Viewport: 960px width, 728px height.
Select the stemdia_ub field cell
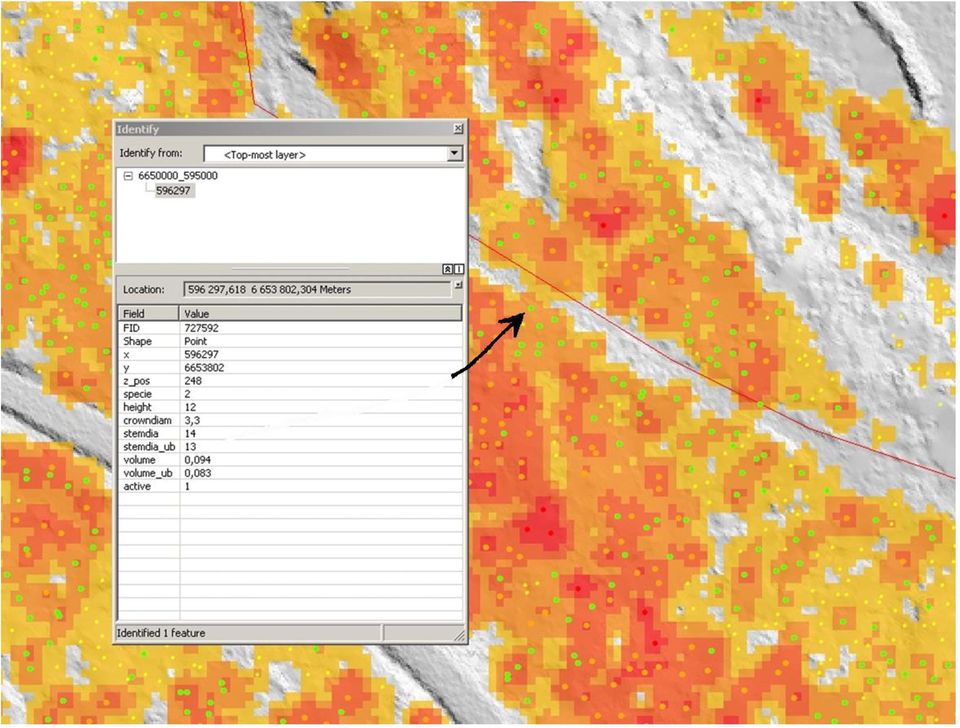coord(149,447)
